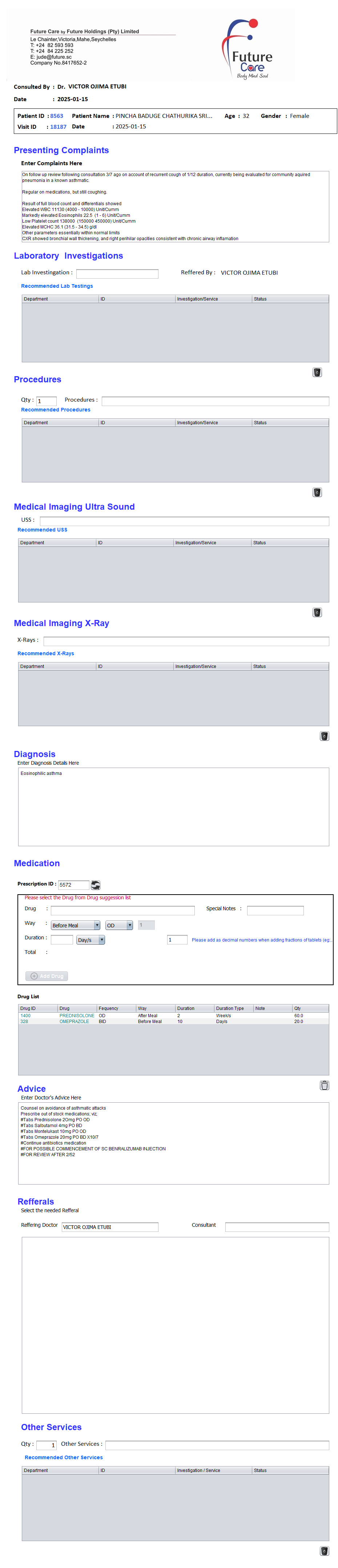Image resolution: width=338 pixels, height=1568 pixels.
Task: Click trash icon below Laboratory Investigations table
Action: pos(317,373)
